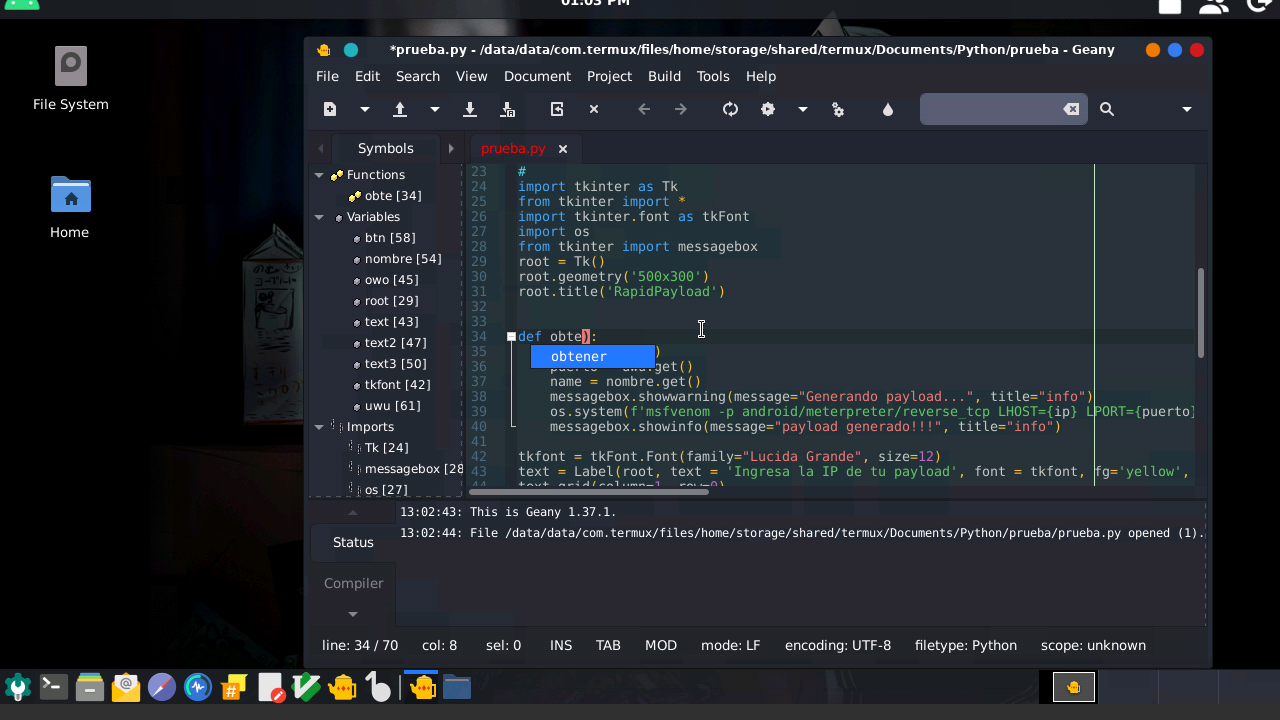The height and width of the screenshot is (720, 1280).
Task: Open the green Vim icon in taskbar
Action: pyautogui.click(x=306, y=687)
